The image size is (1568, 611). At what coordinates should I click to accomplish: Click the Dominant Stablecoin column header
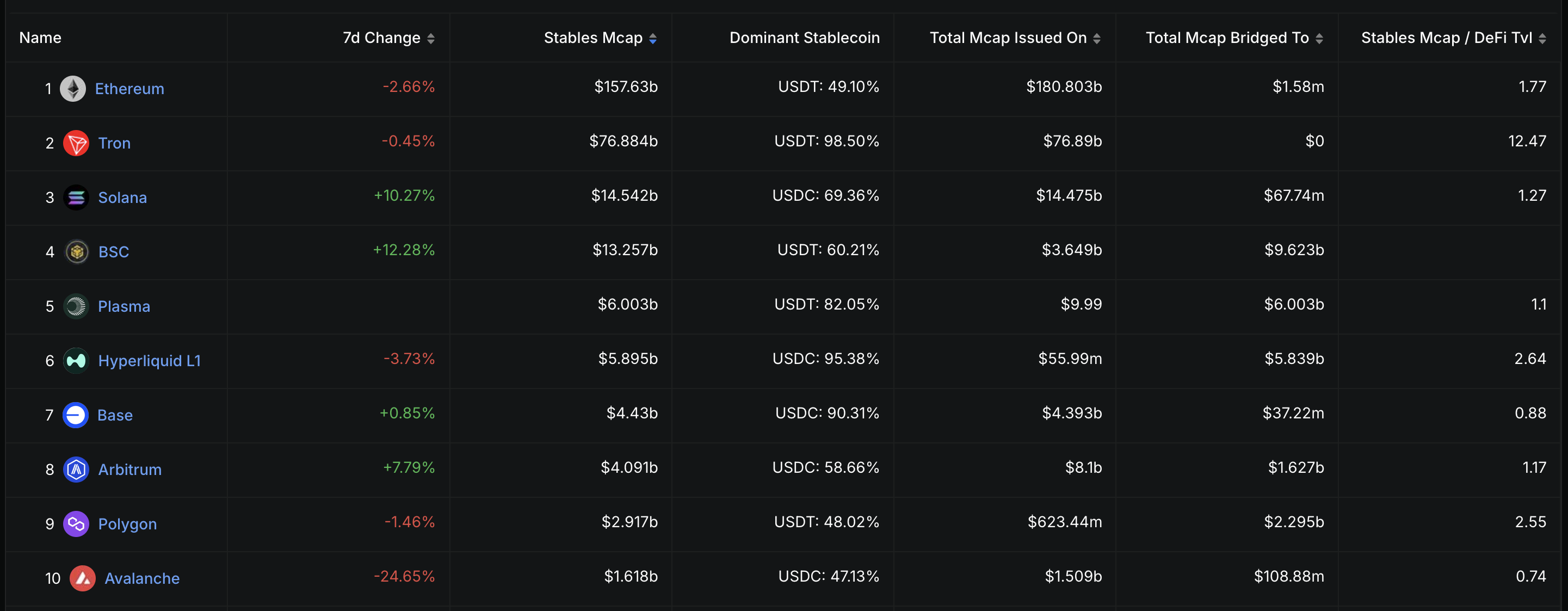point(804,38)
